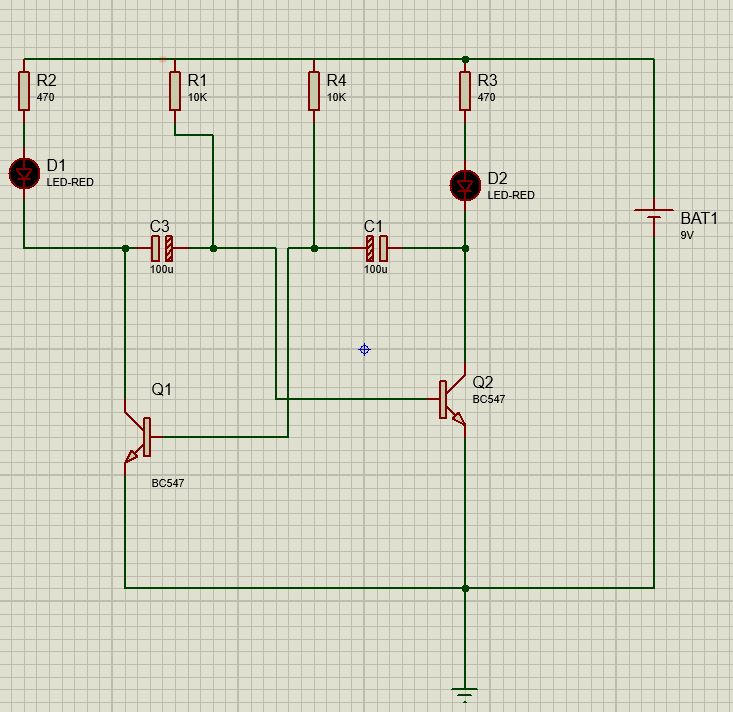Click junction dot on bottom ground rail
Image resolution: width=733 pixels, height=712 pixels.
[465, 588]
